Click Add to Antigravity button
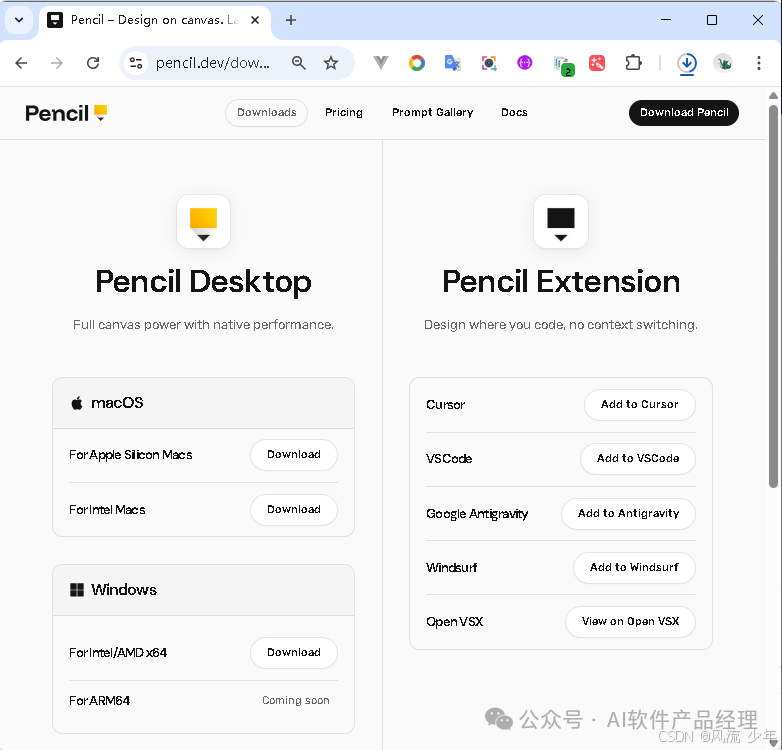782x750 pixels. [628, 514]
